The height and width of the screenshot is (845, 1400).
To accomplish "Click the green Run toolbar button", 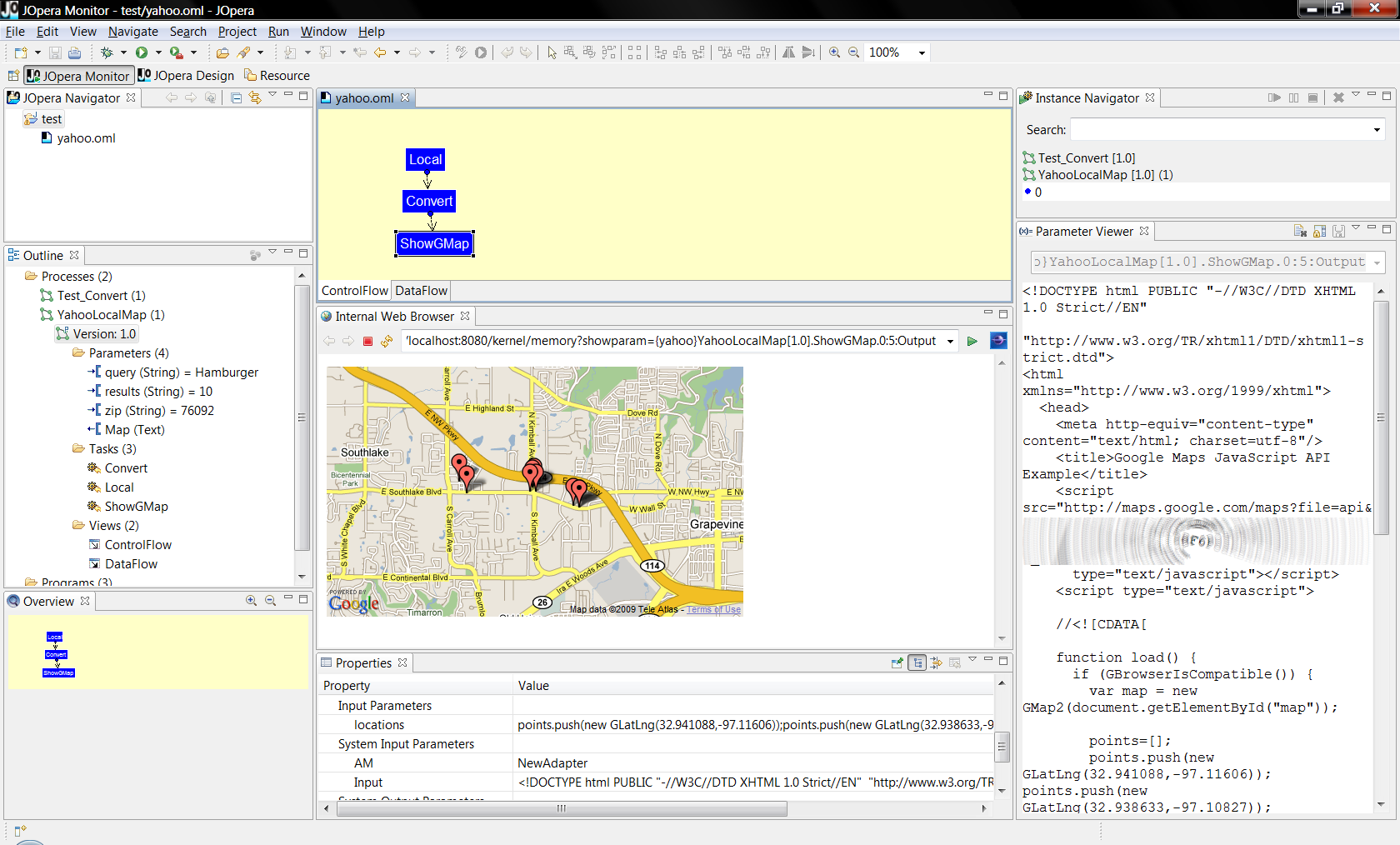I will (x=142, y=52).
